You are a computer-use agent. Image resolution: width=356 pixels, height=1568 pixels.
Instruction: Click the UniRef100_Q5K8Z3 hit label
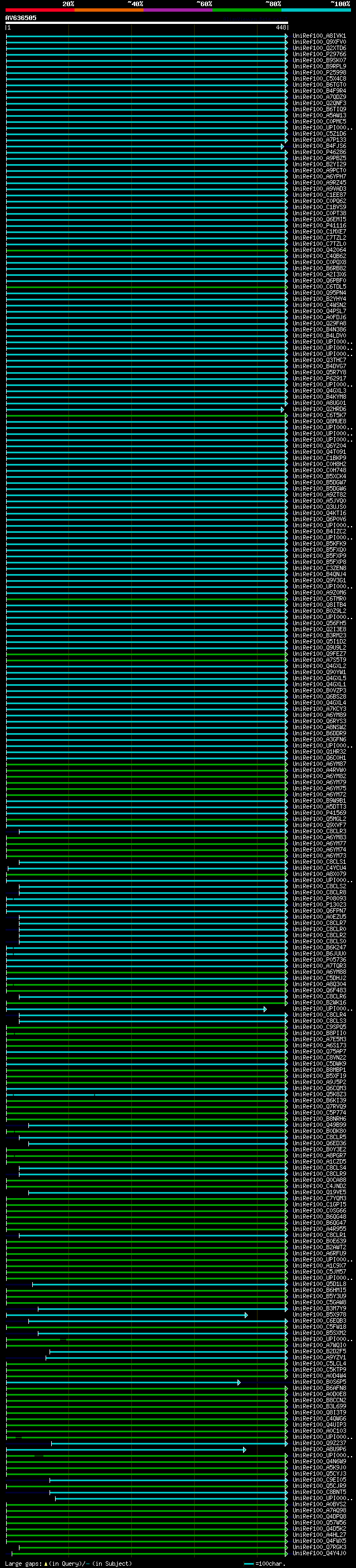tap(319, 1095)
